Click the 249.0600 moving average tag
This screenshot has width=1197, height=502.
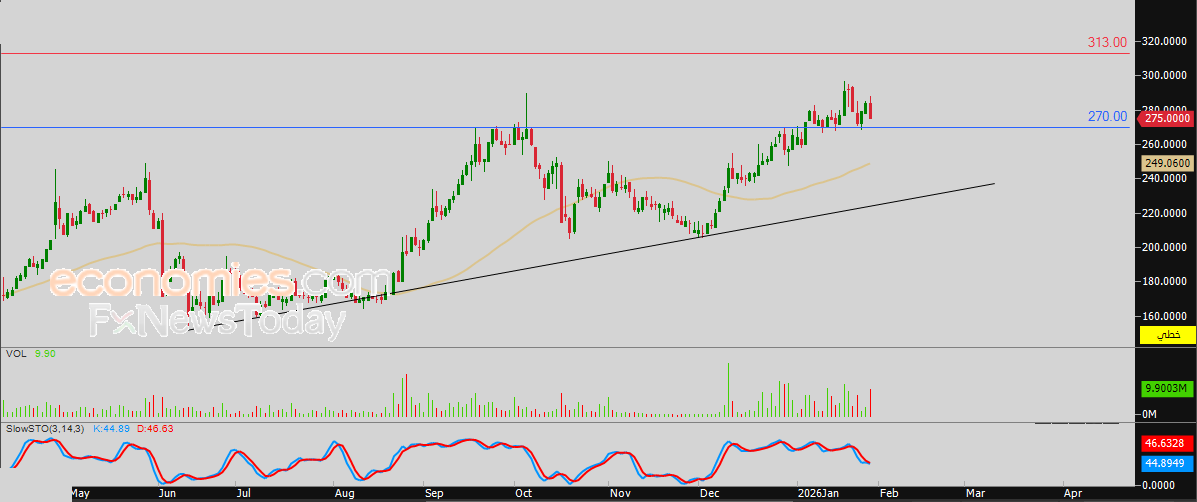pos(1166,162)
